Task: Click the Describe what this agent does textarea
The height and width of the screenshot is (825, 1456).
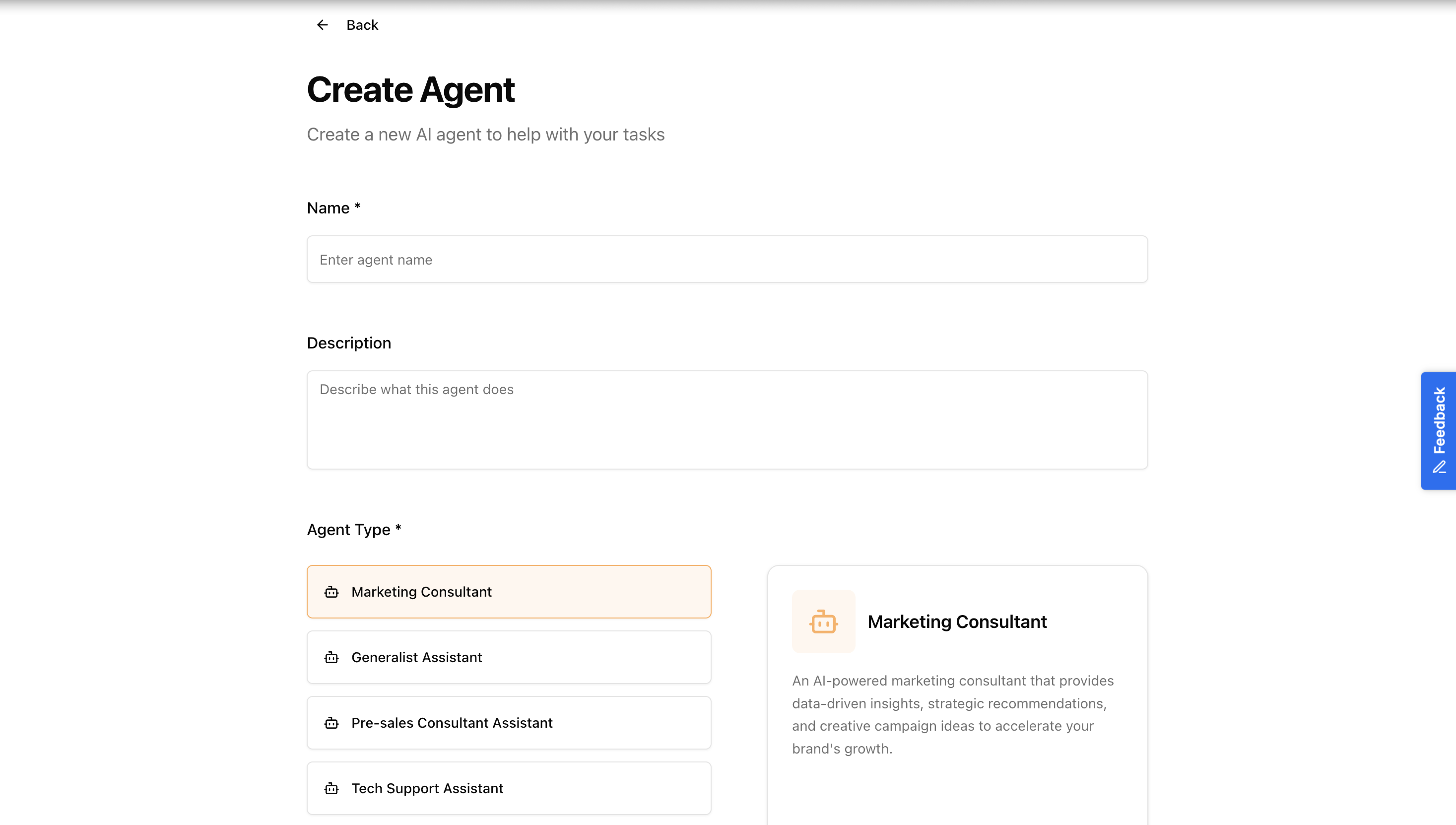Action: [727, 419]
